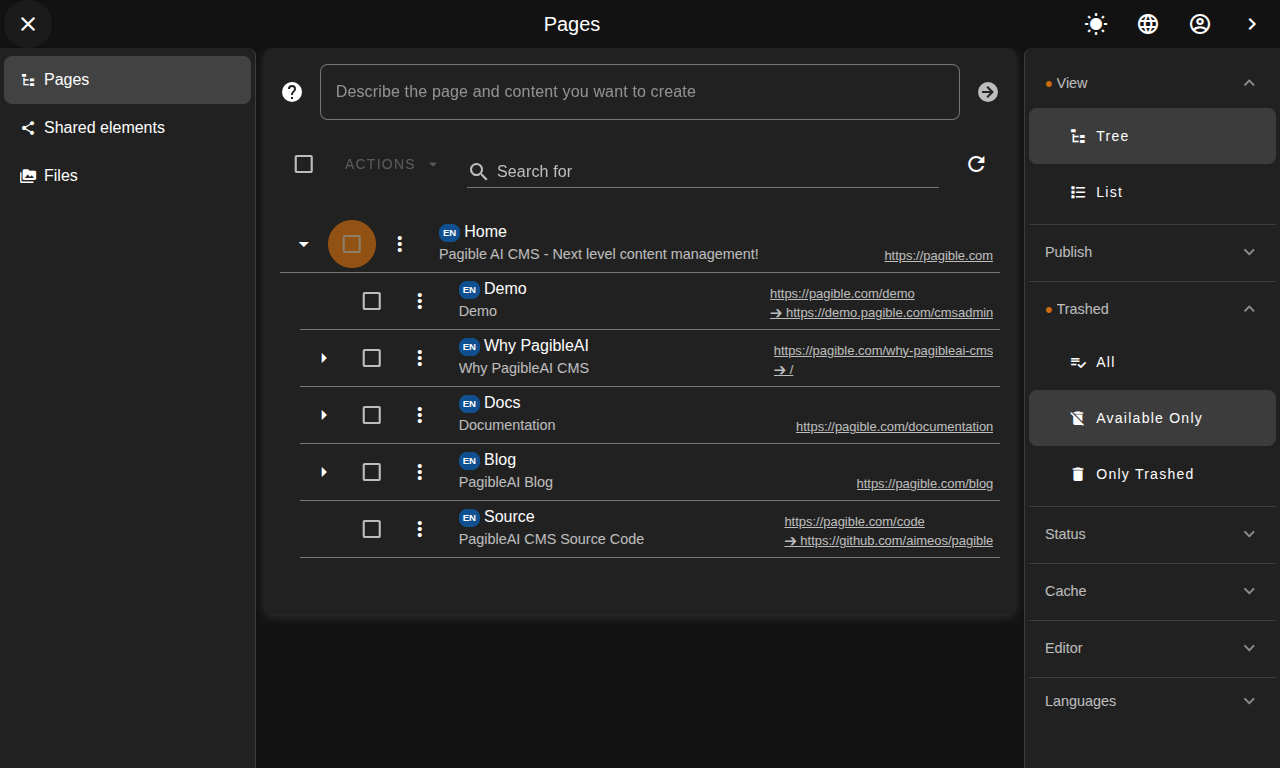Image resolution: width=1280 pixels, height=768 pixels.
Task: Click the help question mark icon
Action: click(291, 92)
